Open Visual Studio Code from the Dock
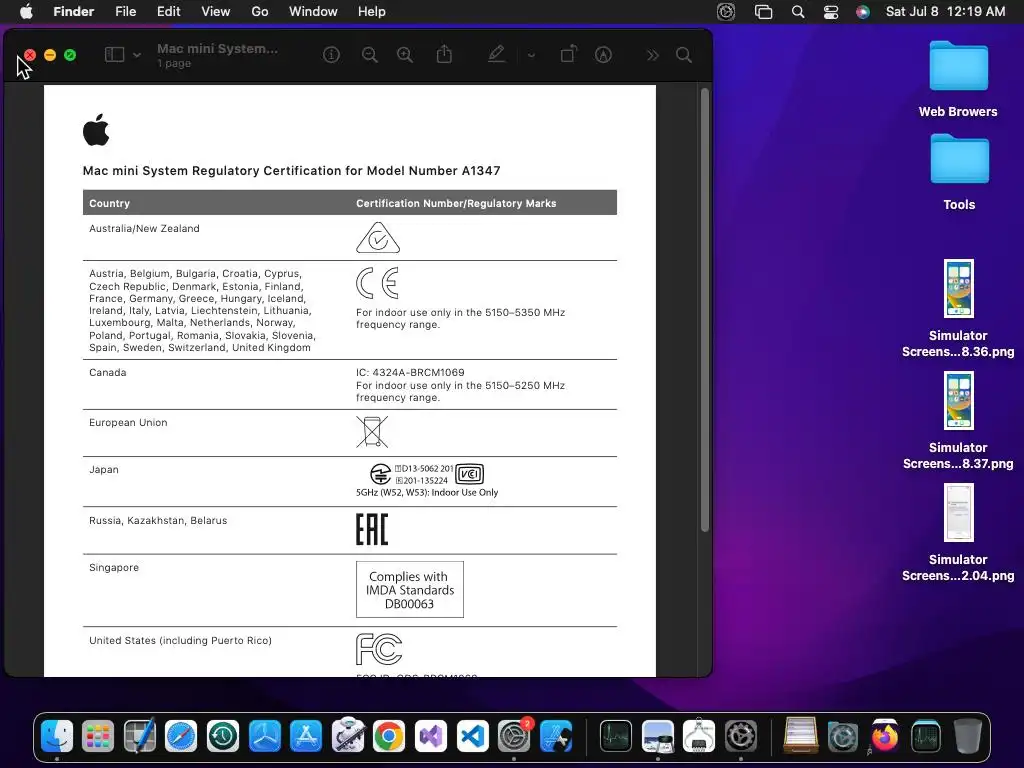Viewport: 1024px width, 768px height. coord(472,736)
